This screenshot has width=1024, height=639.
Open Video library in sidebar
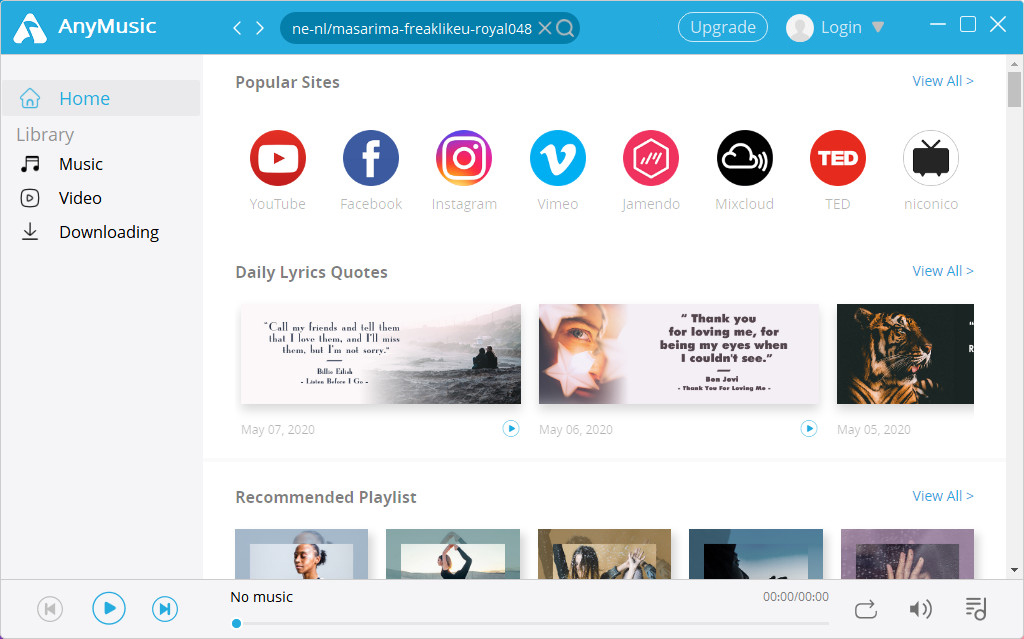pos(80,198)
